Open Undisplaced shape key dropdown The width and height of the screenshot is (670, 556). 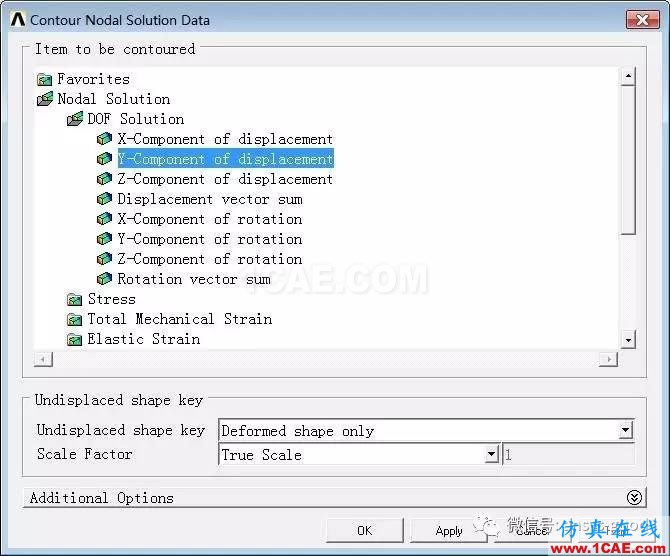click(426, 430)
